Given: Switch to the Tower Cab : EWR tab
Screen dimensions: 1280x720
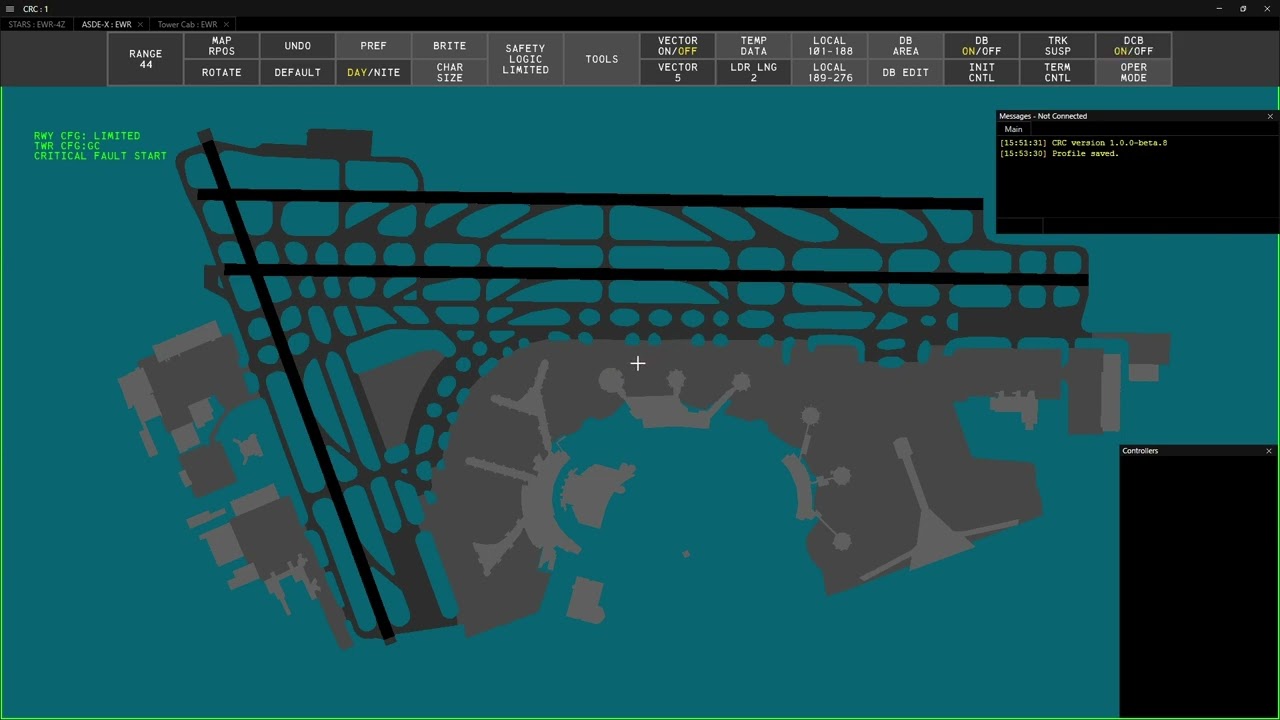Looking at the screenshot, I should (x=187, y=24).
